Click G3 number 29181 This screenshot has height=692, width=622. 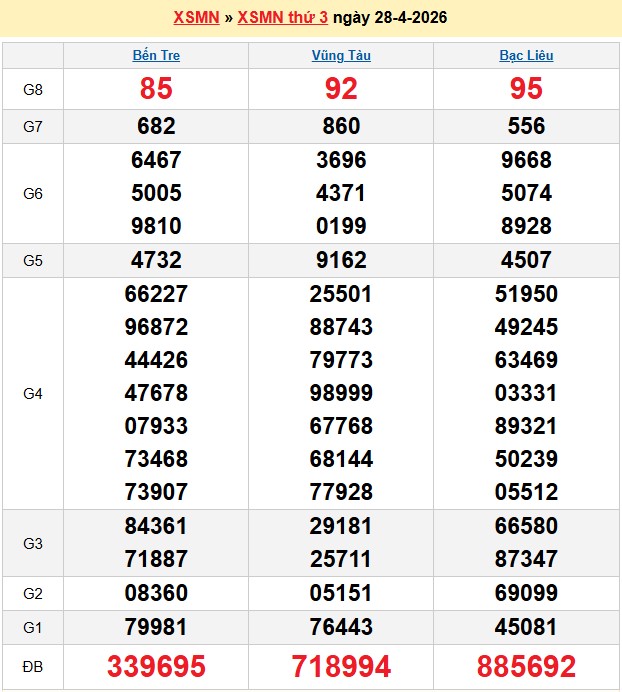(x=341, y=526)
